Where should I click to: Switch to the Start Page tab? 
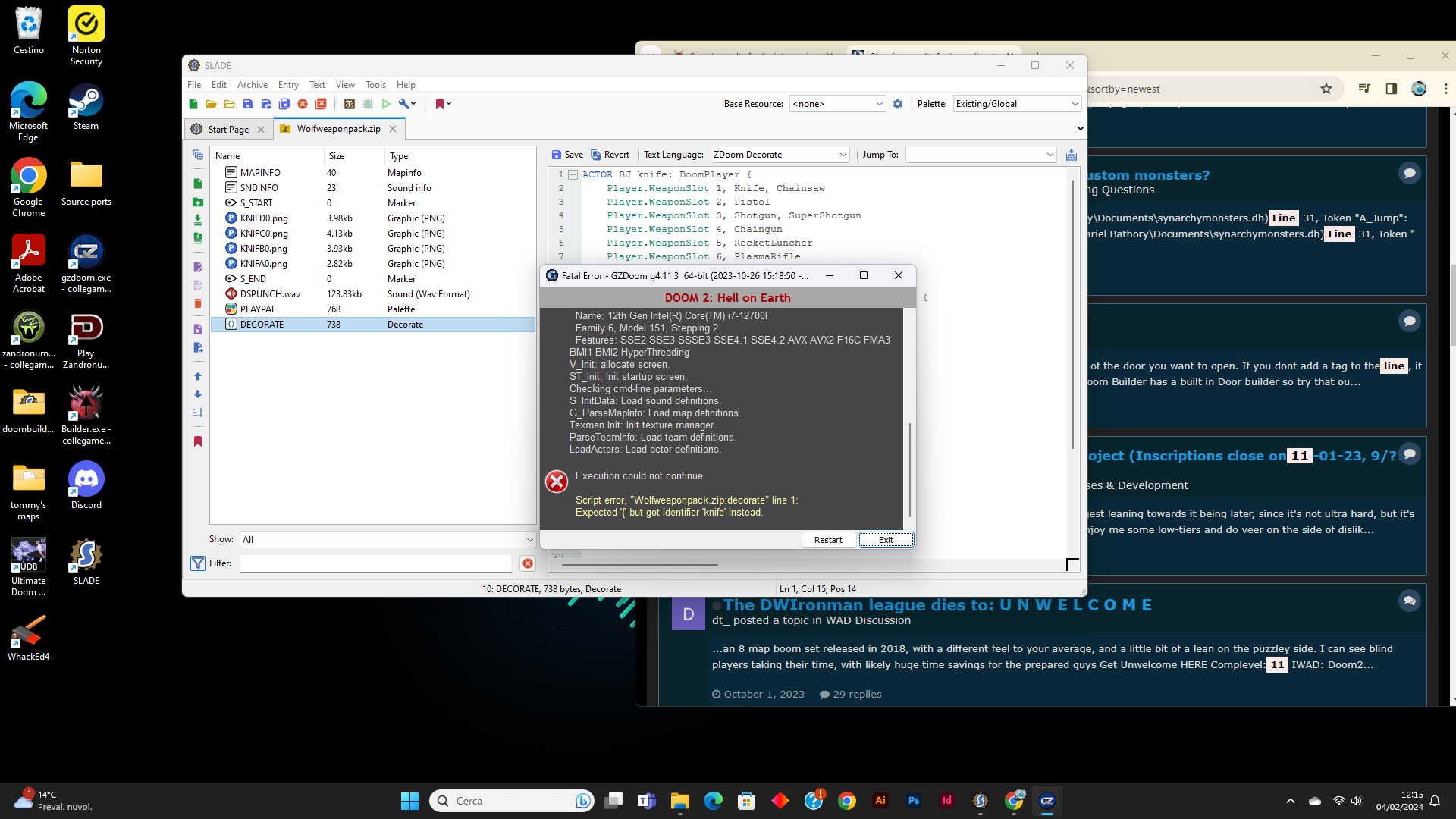(228, 130)
